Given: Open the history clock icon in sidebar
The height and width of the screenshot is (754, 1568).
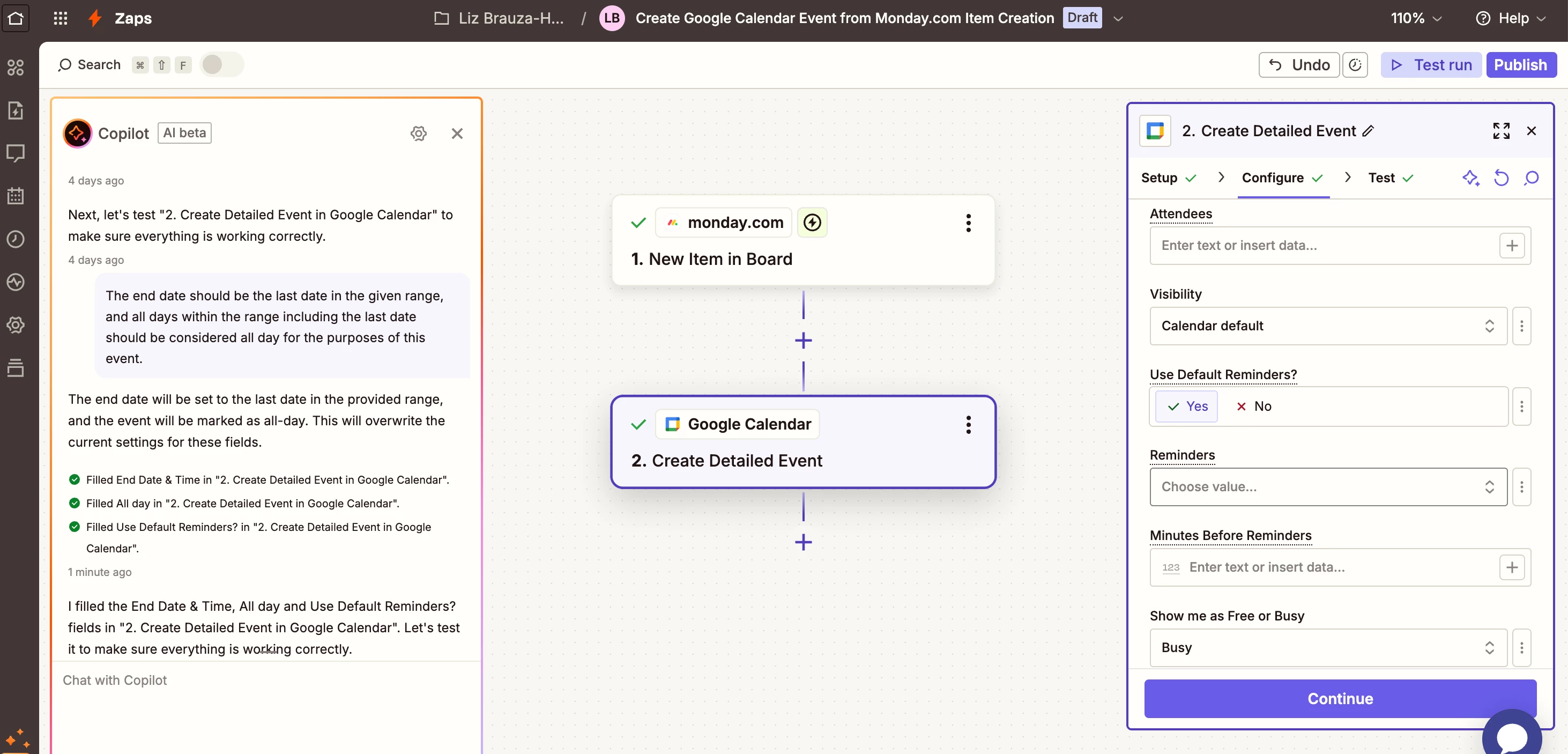Looking at the screenshot, I should click(16, 239).
